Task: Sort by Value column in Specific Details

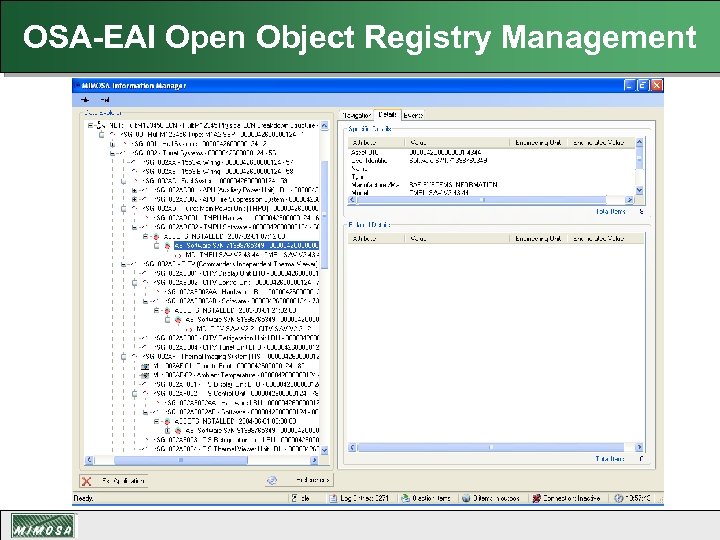Action: 457,143
